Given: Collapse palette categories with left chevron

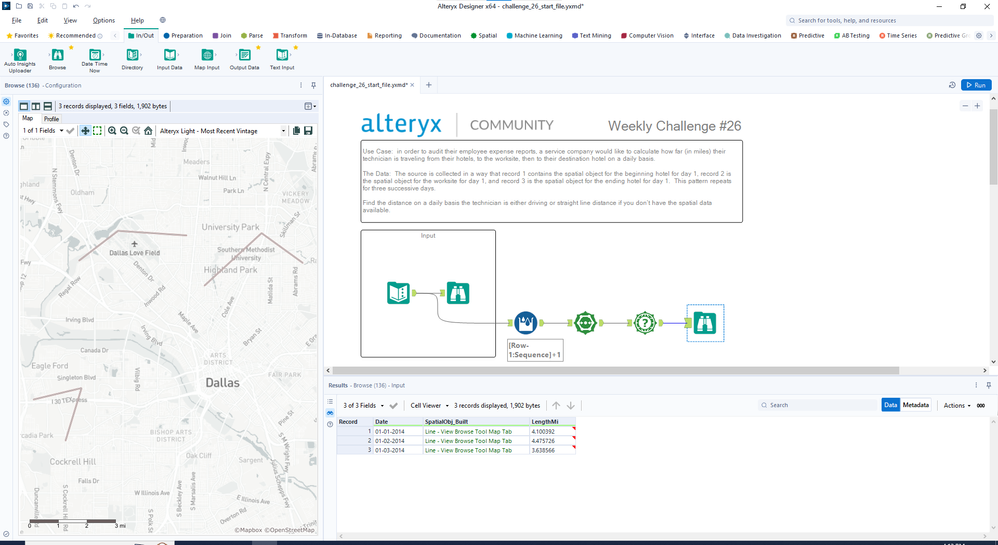Looking at the screenshot, I should (115, 36).
